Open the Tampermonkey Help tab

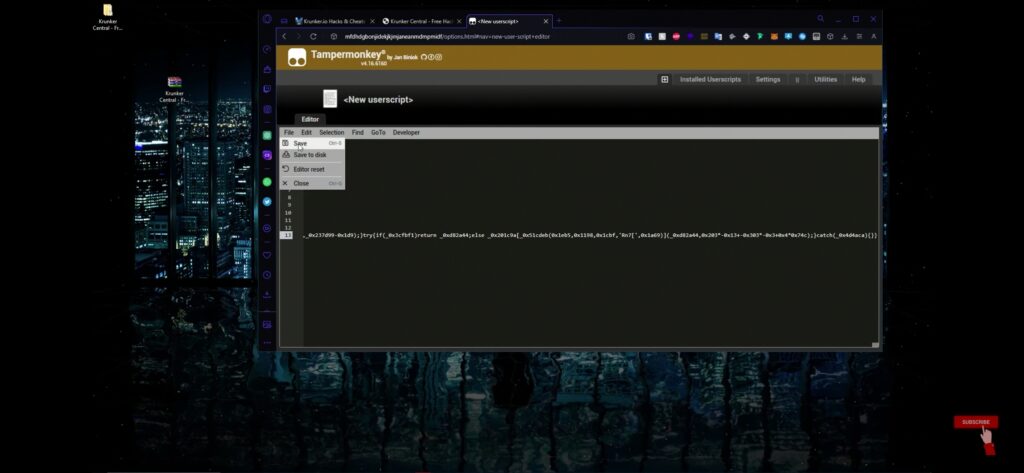tap(859, 80)
